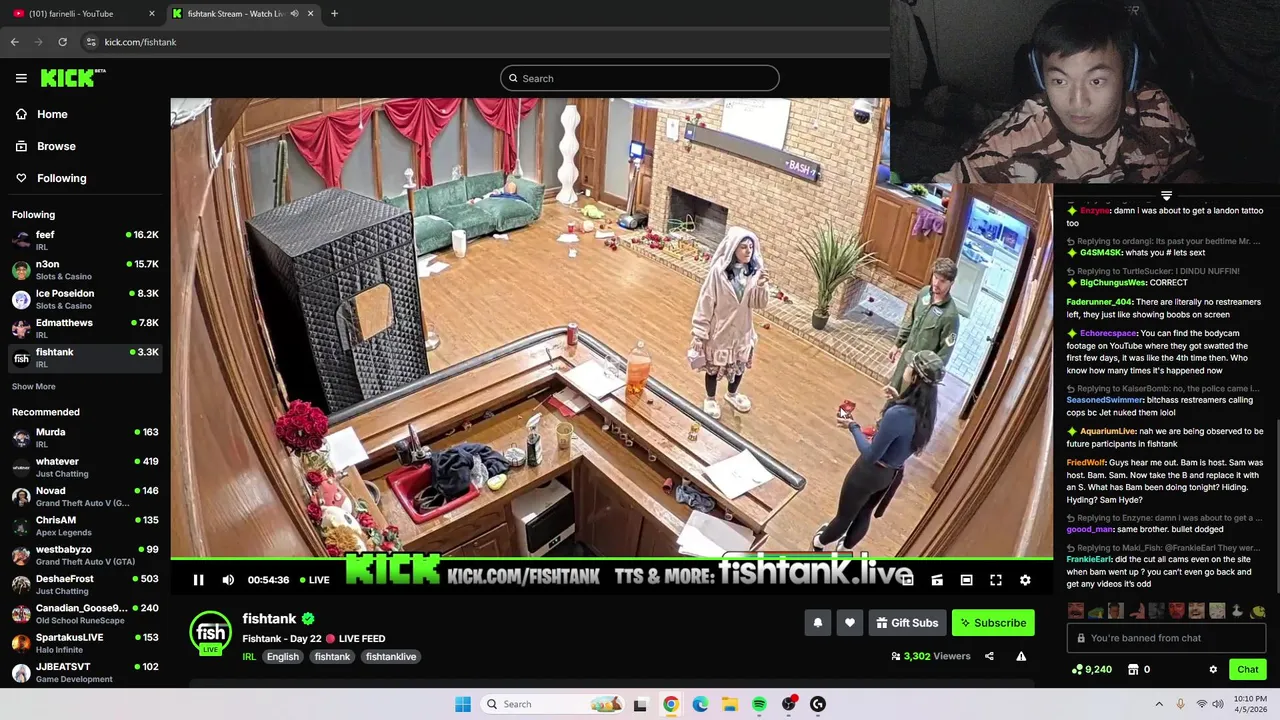Open Murda recommended channel

85,437
